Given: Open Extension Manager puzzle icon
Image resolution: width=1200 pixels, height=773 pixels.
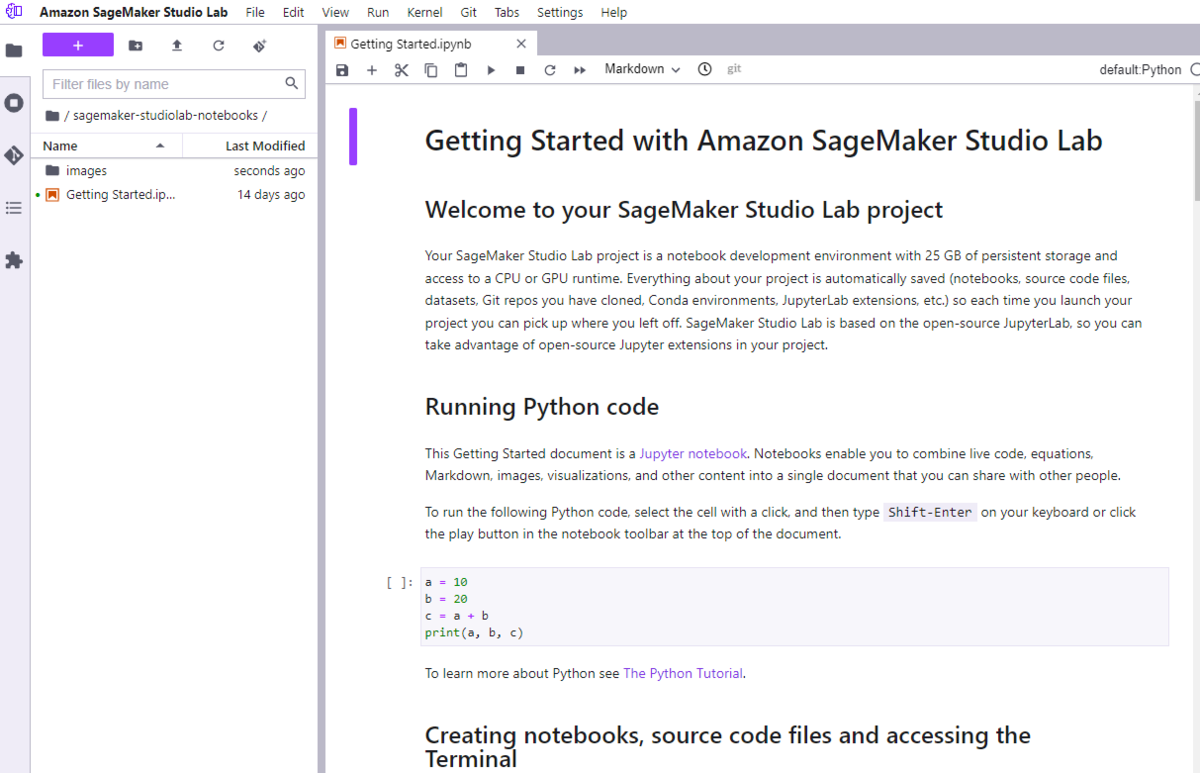Looking at the screenshot, I should pos(14,260).
